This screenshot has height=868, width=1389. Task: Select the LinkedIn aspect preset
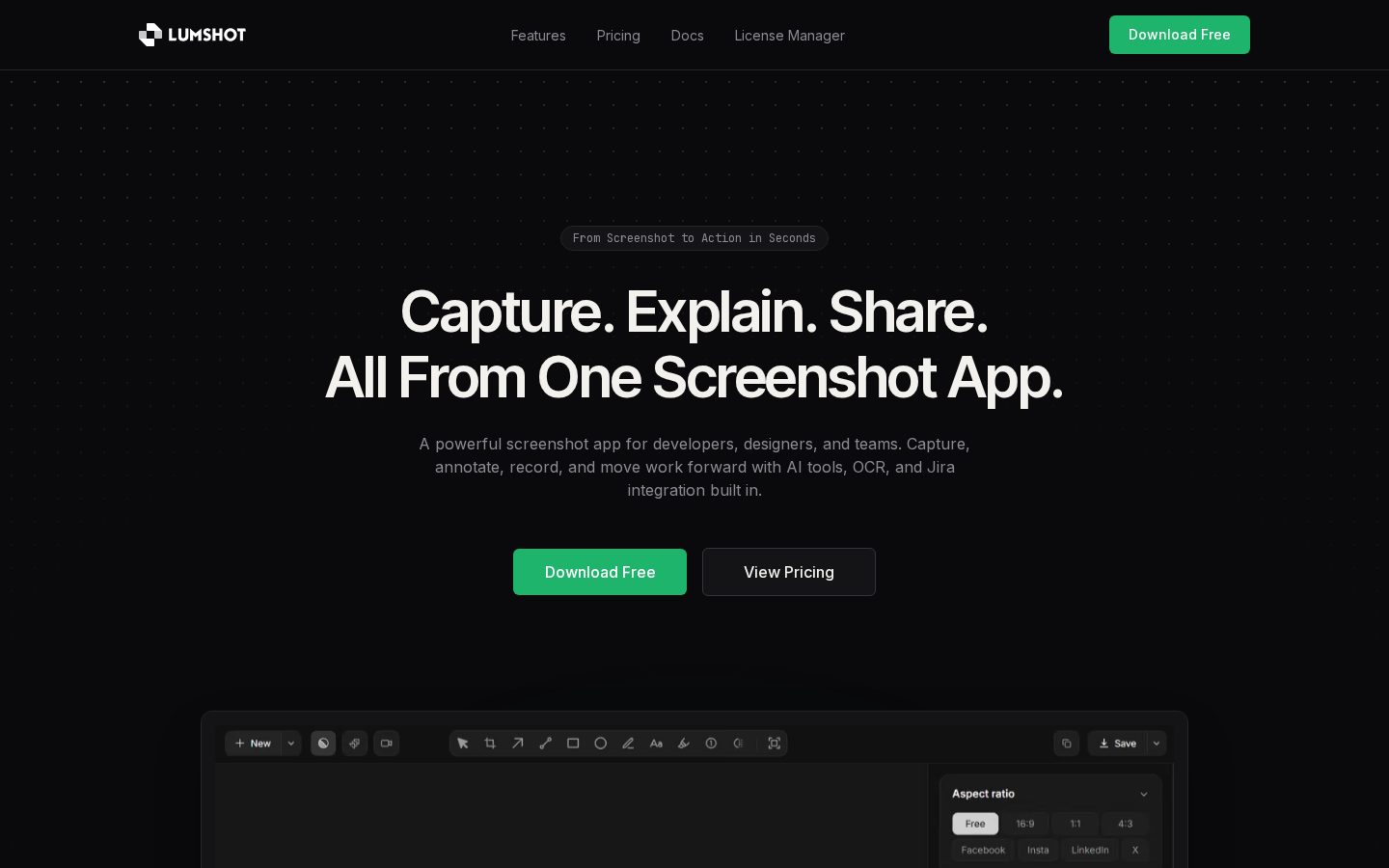(x=1090, y=850)
